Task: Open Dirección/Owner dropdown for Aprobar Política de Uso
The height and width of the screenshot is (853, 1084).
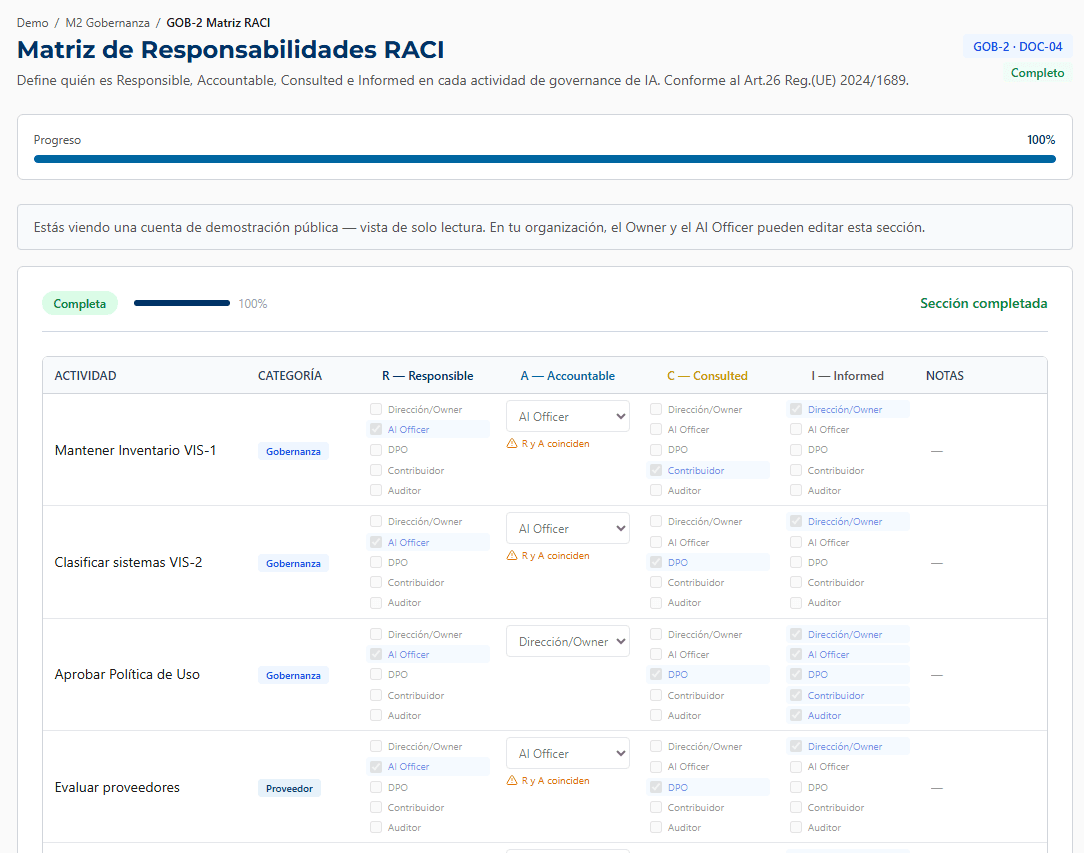Action: (568, 641)
